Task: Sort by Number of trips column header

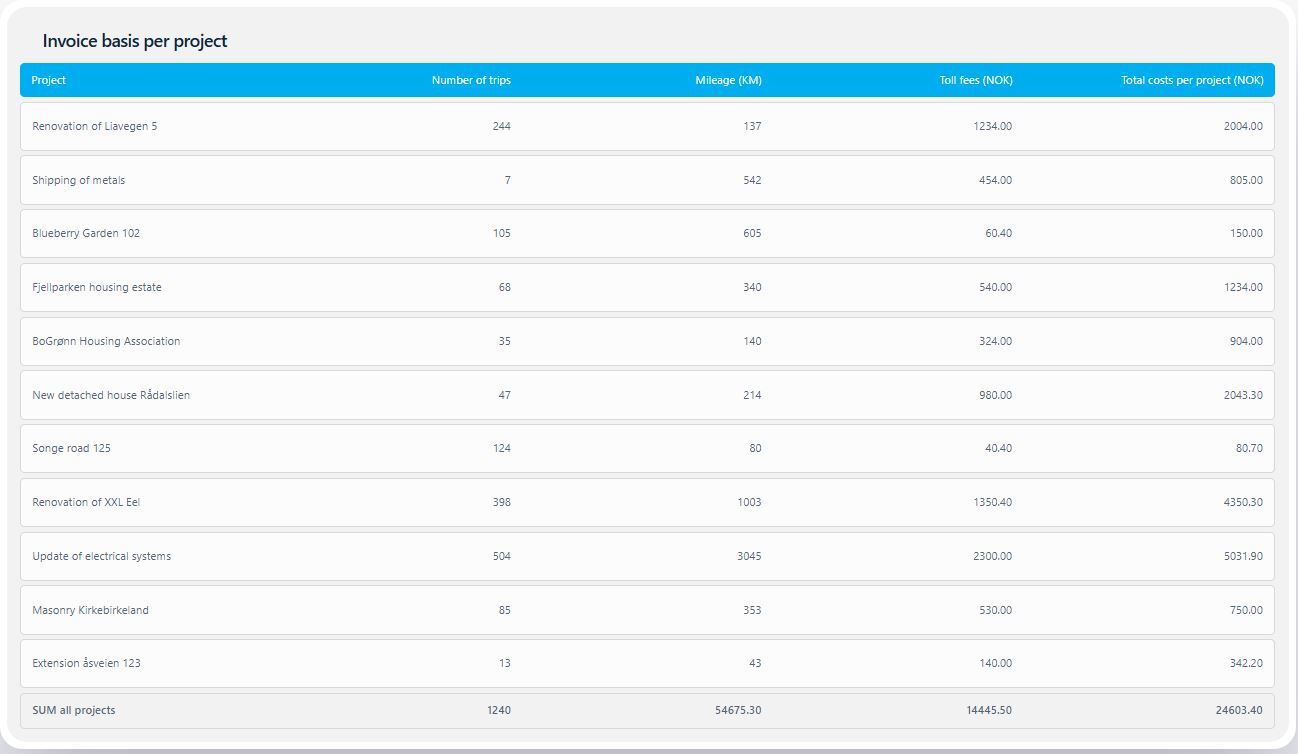Action: coord(471,80)
